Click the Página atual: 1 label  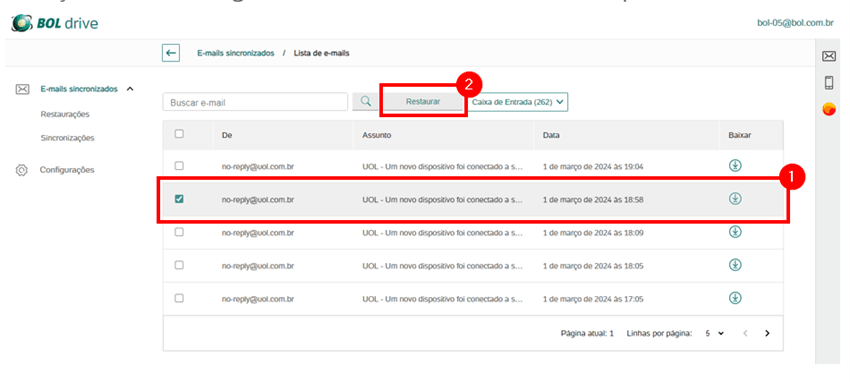pyautogui.click(x=587, y=334)
